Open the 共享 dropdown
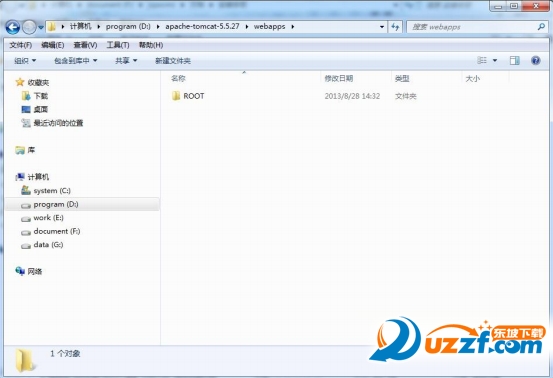The height and width of the screenshot is (378, 553). coord(126,61)
